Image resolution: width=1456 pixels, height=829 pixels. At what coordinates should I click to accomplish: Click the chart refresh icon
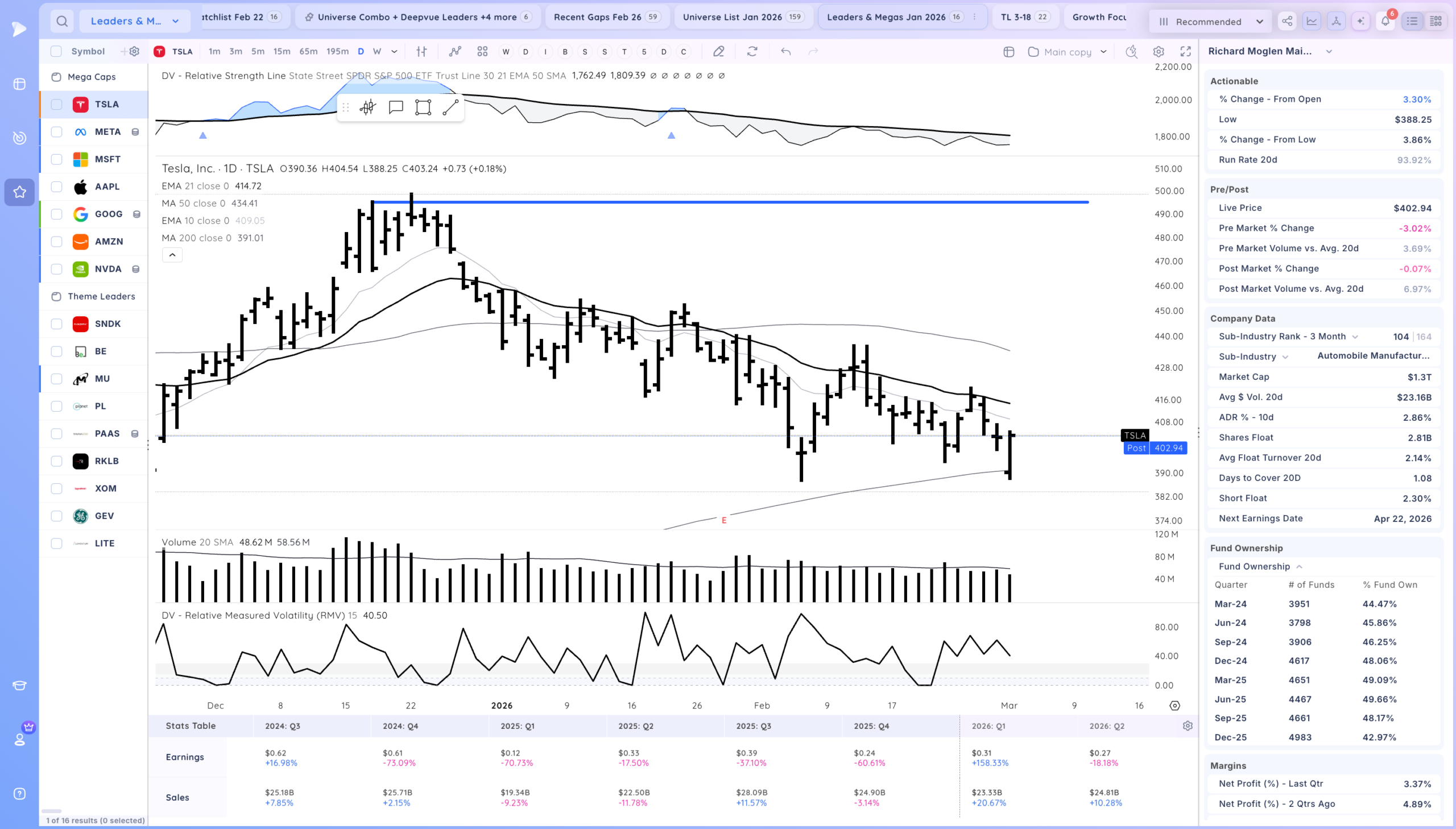(x=752, y=51)
